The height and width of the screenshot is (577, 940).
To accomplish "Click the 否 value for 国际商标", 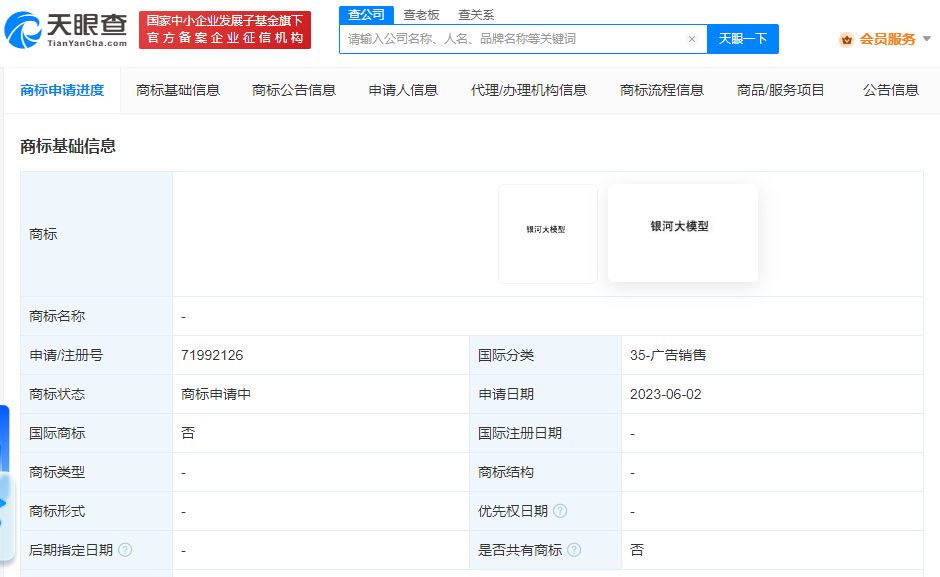I will (188, 434).
